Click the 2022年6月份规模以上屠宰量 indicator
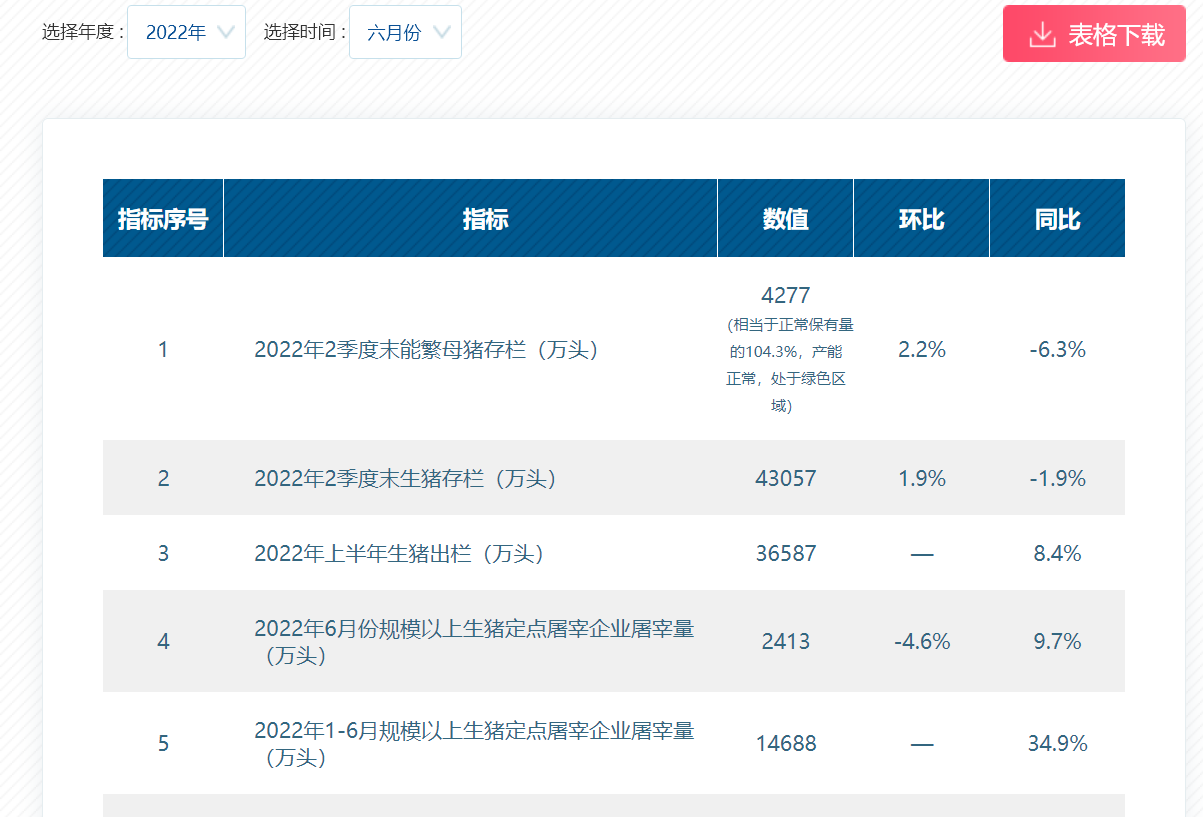This screenshot has width=1203, height=817. pyautogui.click(x=473, y=641)
